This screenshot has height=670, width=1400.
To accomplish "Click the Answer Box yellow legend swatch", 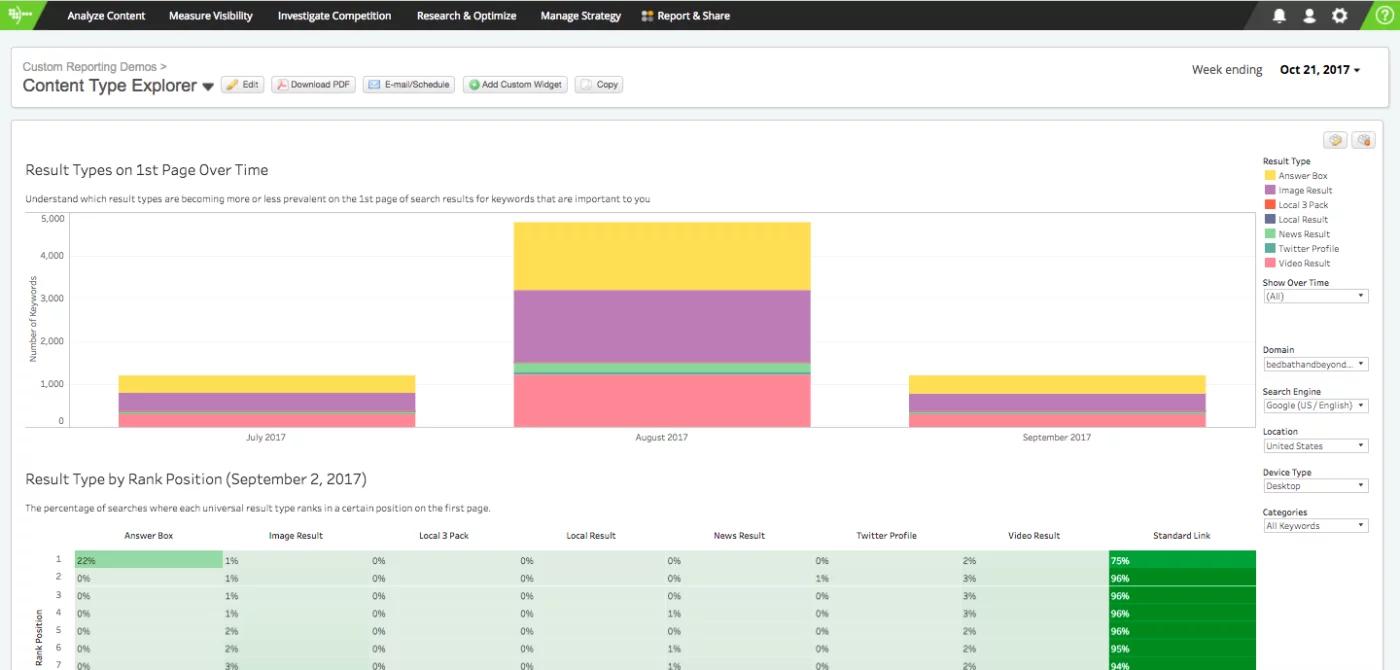I will pyautogui.click(x=1269, y=176).
